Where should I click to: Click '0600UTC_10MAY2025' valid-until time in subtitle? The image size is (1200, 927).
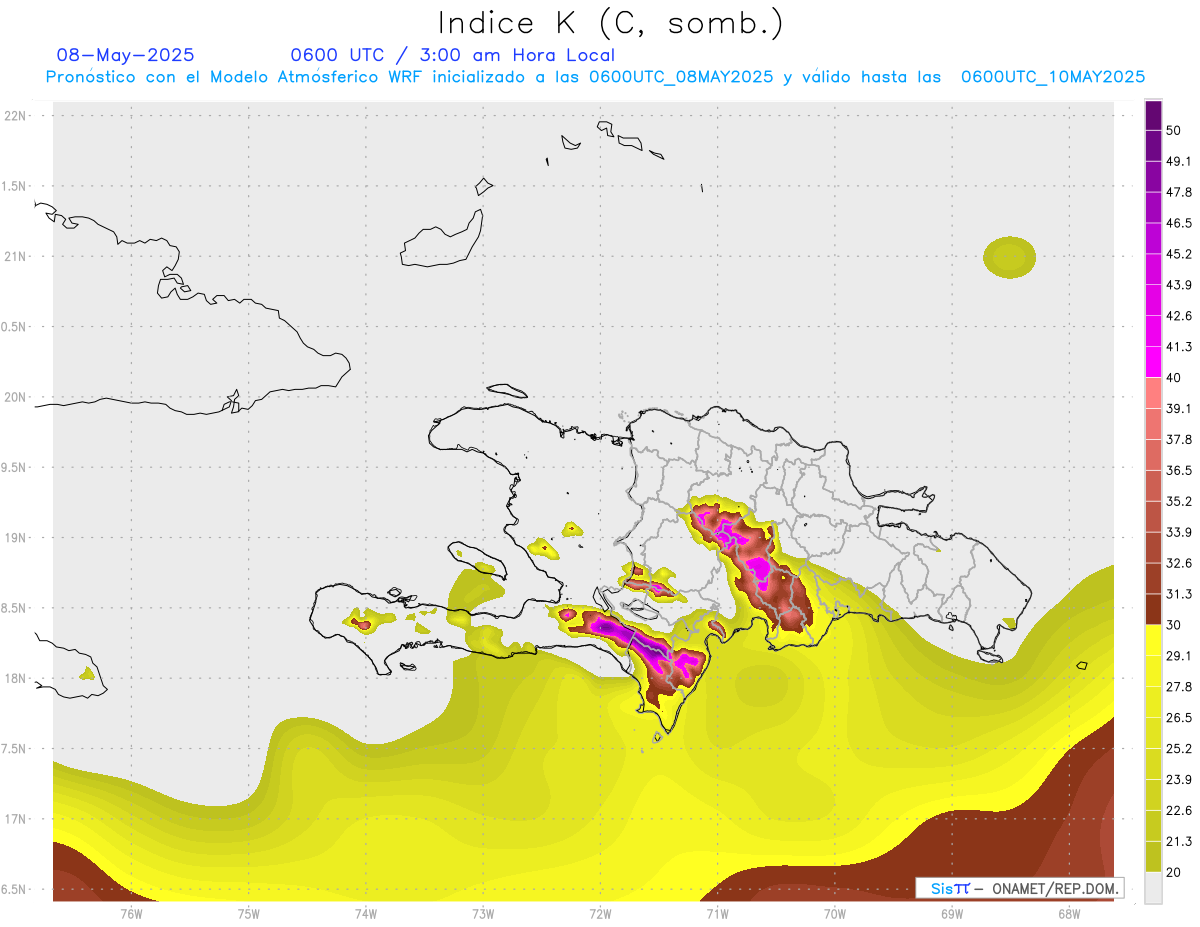[x=1053, y=77]
